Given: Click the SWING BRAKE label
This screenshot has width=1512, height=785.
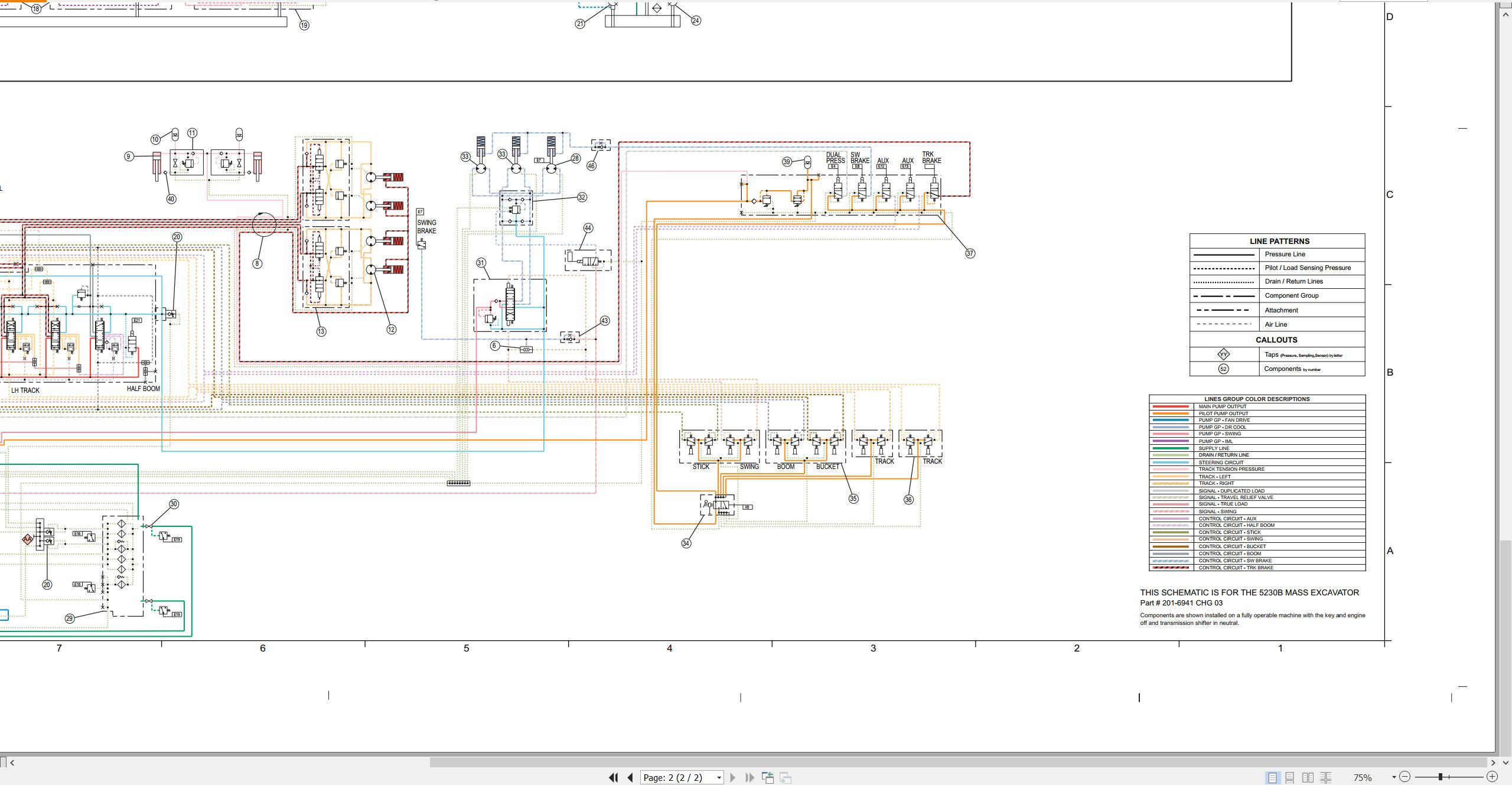Looking at the screenshot, I should pos(426,227).
